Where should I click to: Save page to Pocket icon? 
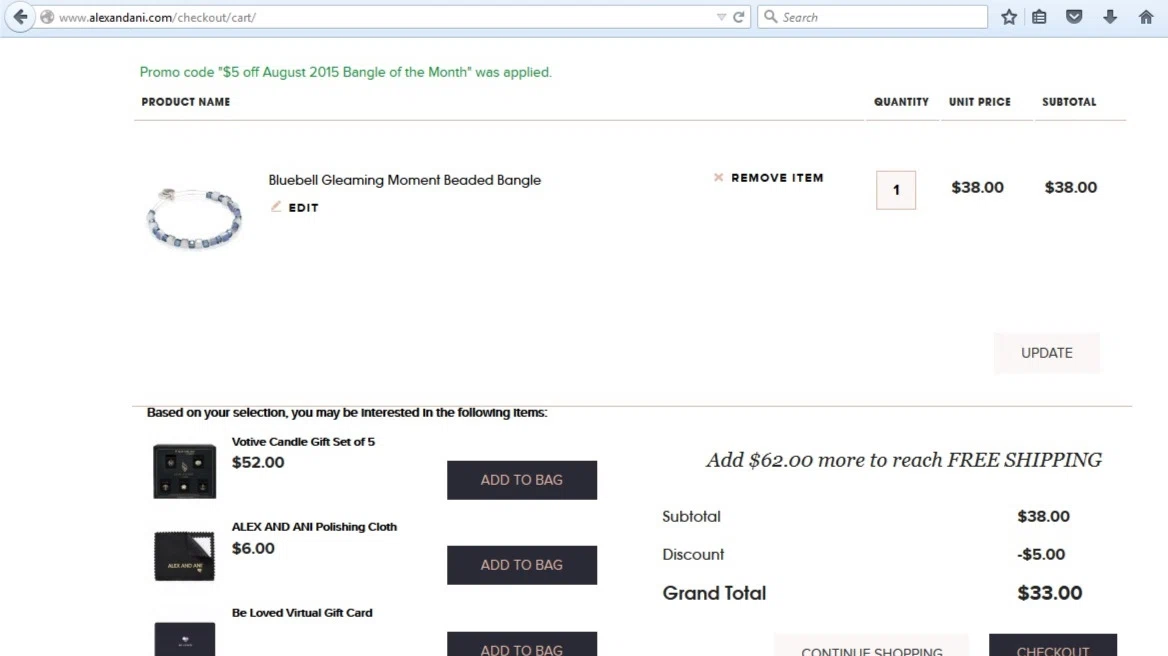coord(1074,17)
